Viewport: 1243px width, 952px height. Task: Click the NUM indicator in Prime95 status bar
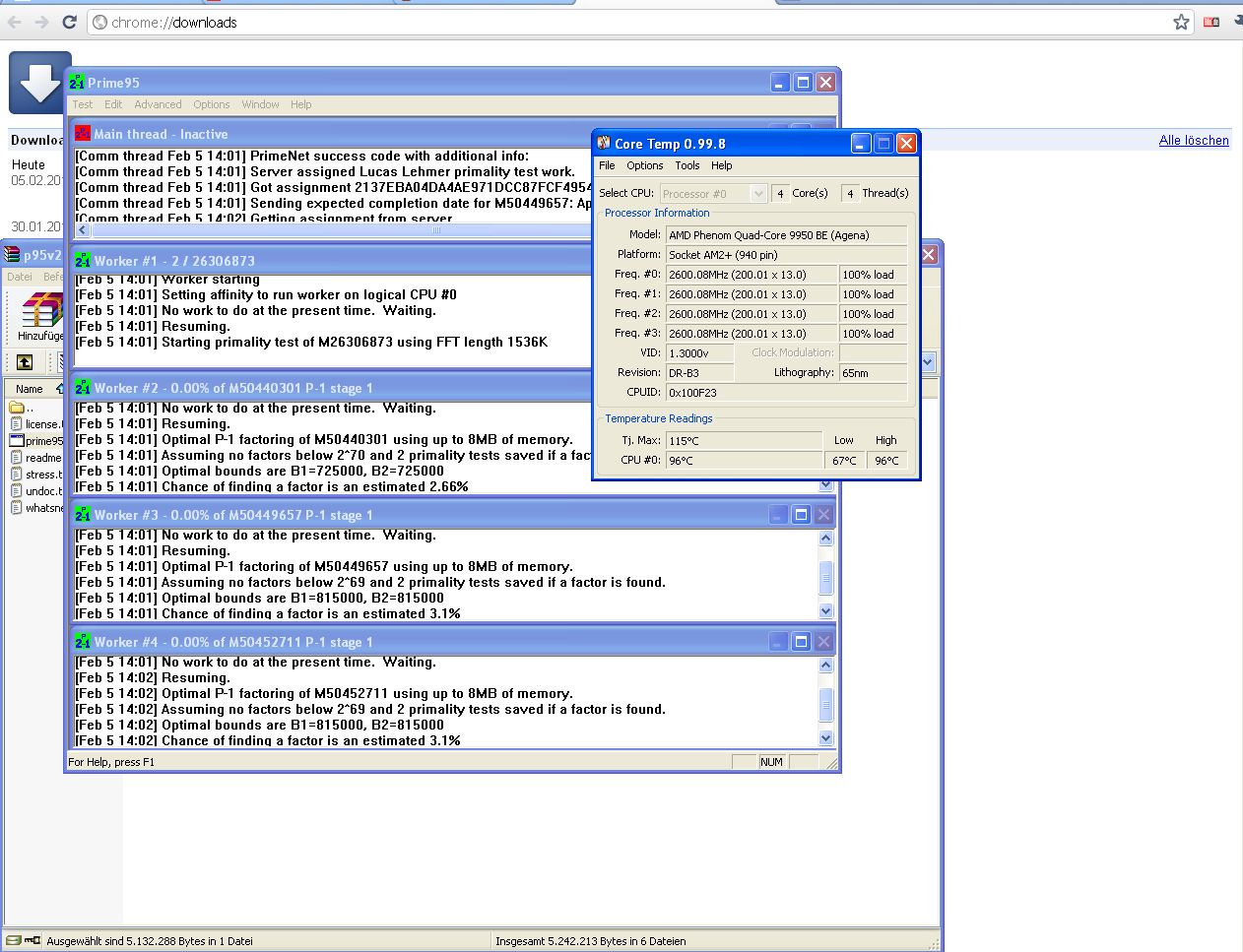[771, 762]
